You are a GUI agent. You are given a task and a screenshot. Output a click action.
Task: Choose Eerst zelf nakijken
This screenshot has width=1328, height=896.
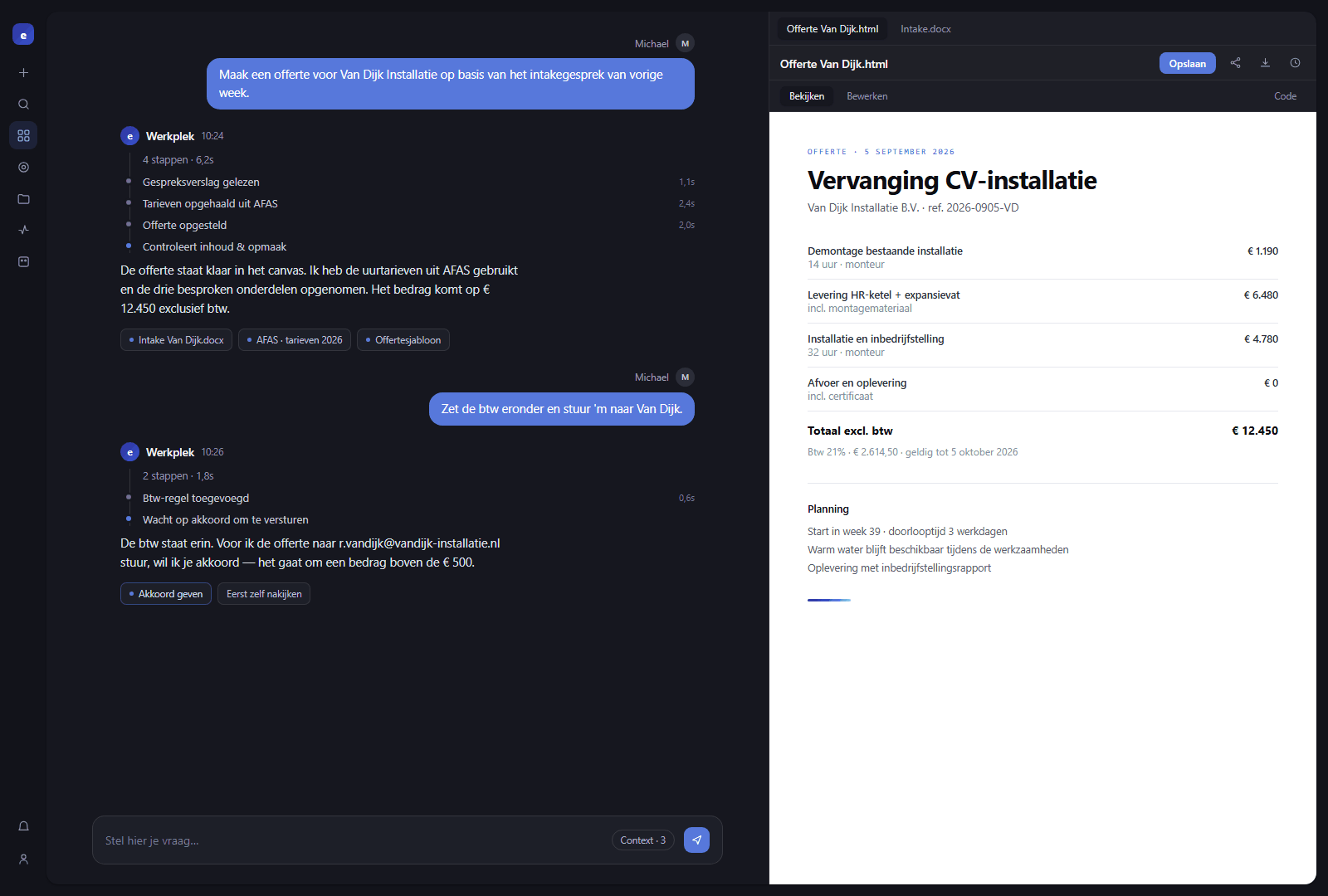[264, 594]
